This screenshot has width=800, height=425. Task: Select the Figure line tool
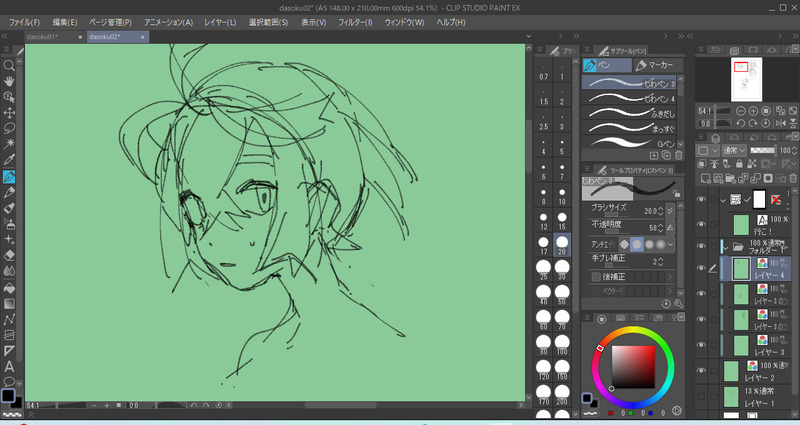coord(9,319)
